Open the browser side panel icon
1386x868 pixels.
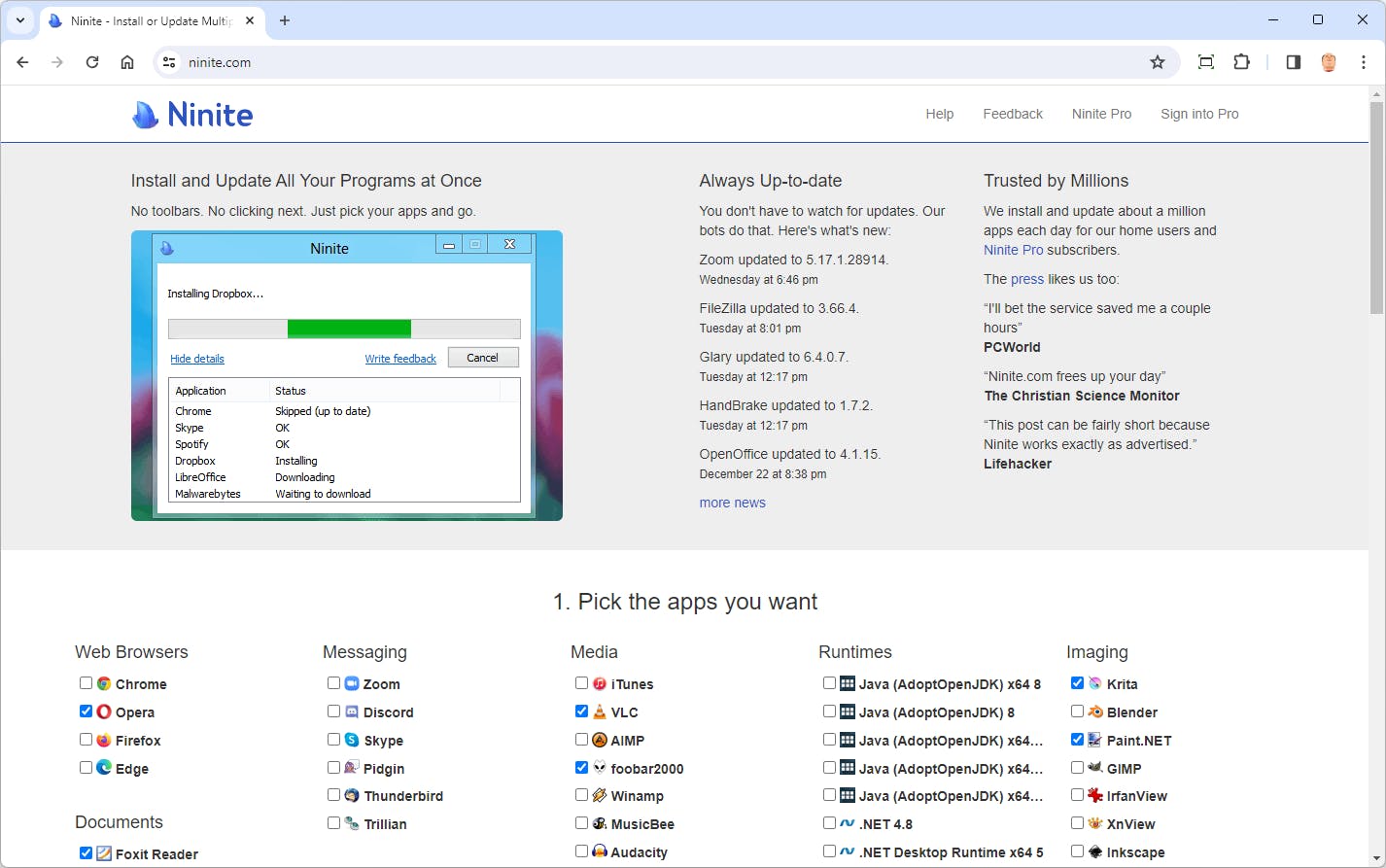pyautogui.click(x=1293, y=62)
